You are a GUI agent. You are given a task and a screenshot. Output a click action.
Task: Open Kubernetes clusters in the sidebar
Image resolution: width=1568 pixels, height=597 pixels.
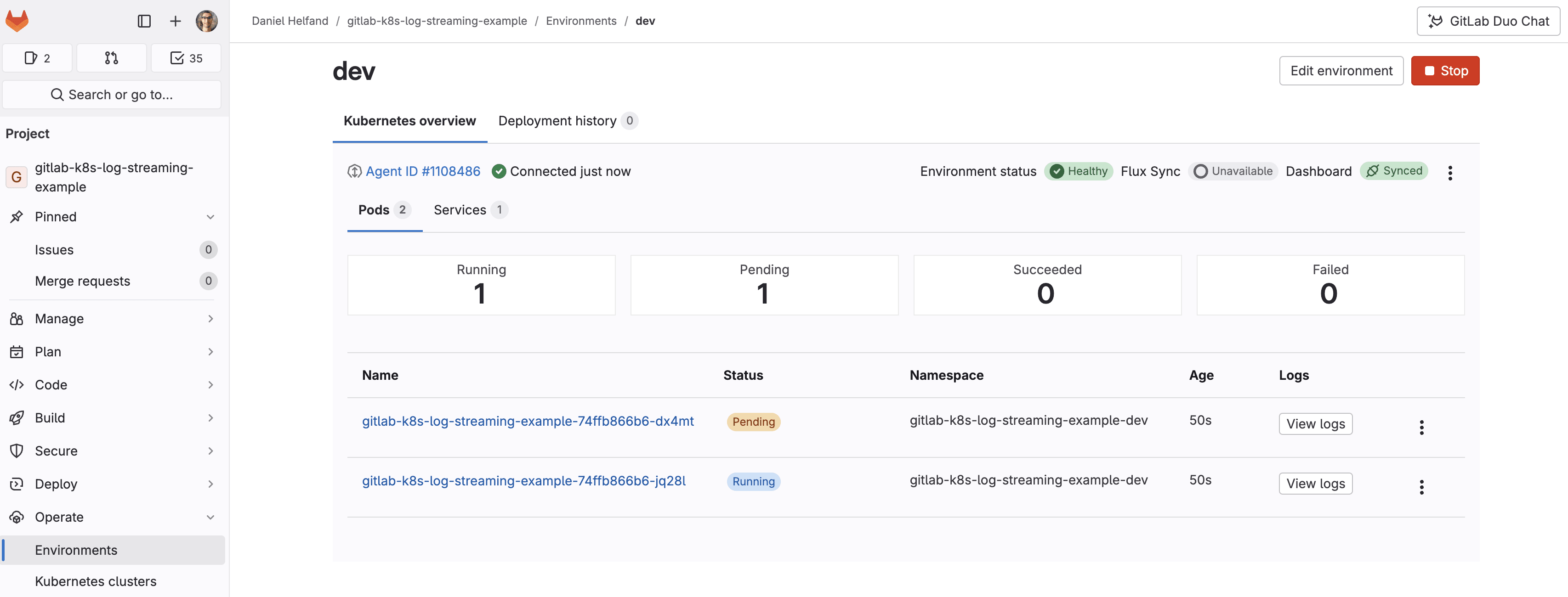[113, 582]
